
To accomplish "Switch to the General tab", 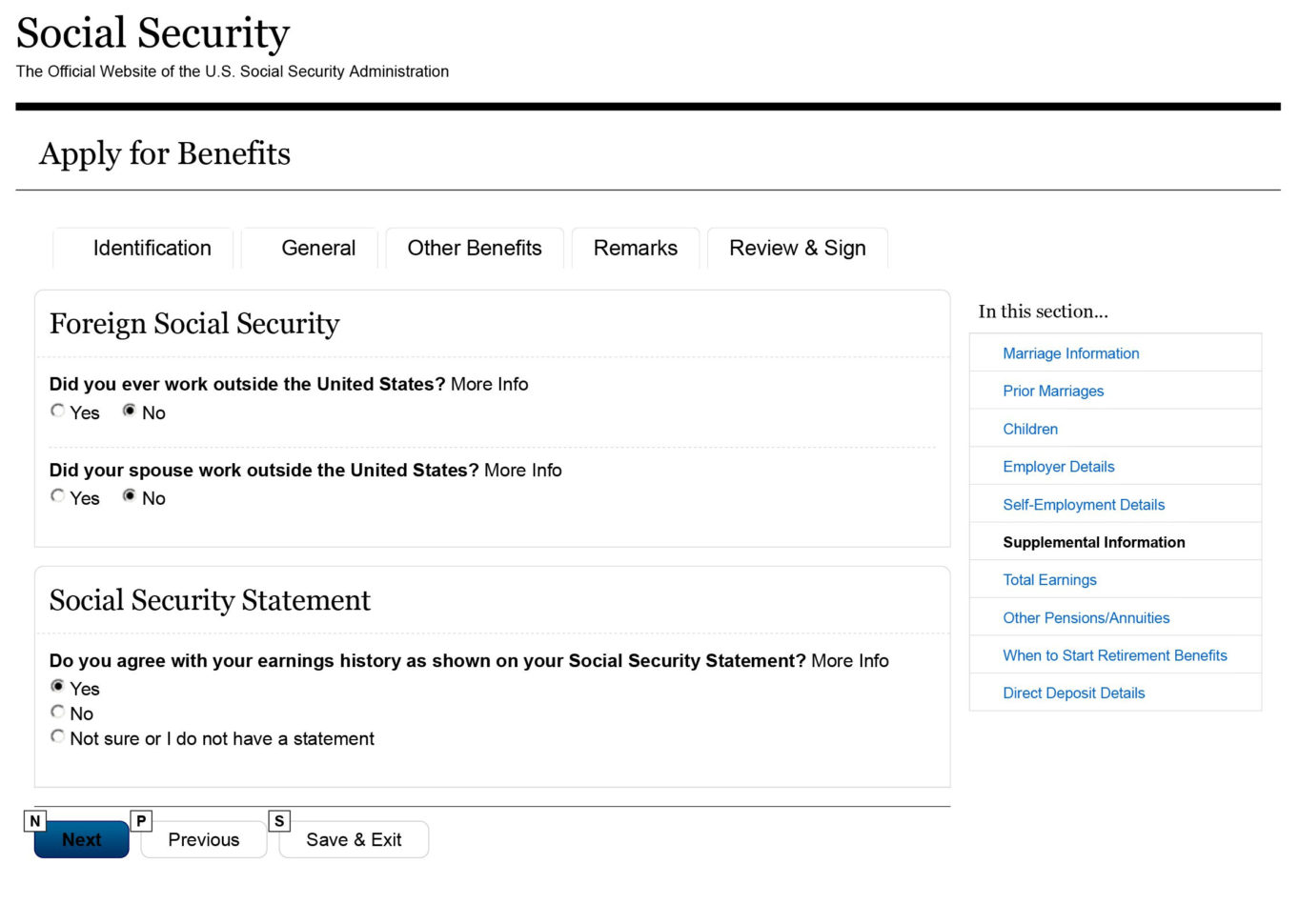I will coord(318,249).
